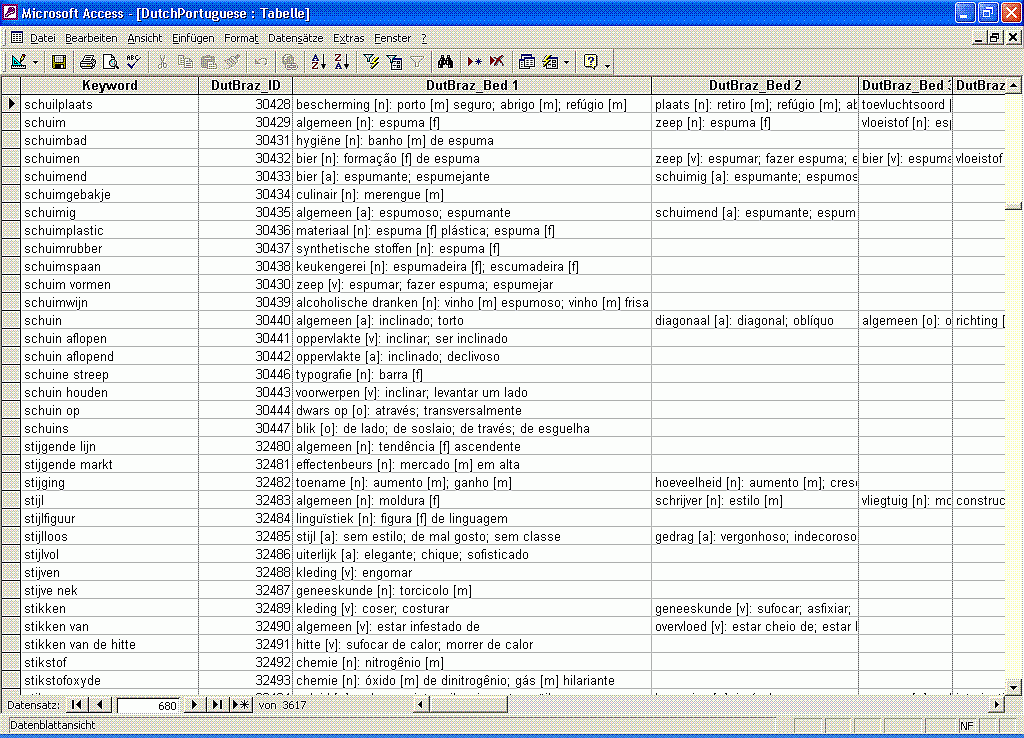Open the ? help menu
The image size is (1024, 738).
[424, 38]
